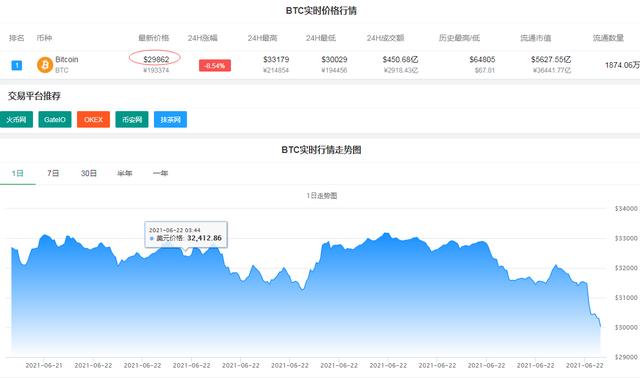The image size is (640, 378).
Task: Switch to the 7日 chart tab
Action: pyautogui.click(x=53, y=173)
